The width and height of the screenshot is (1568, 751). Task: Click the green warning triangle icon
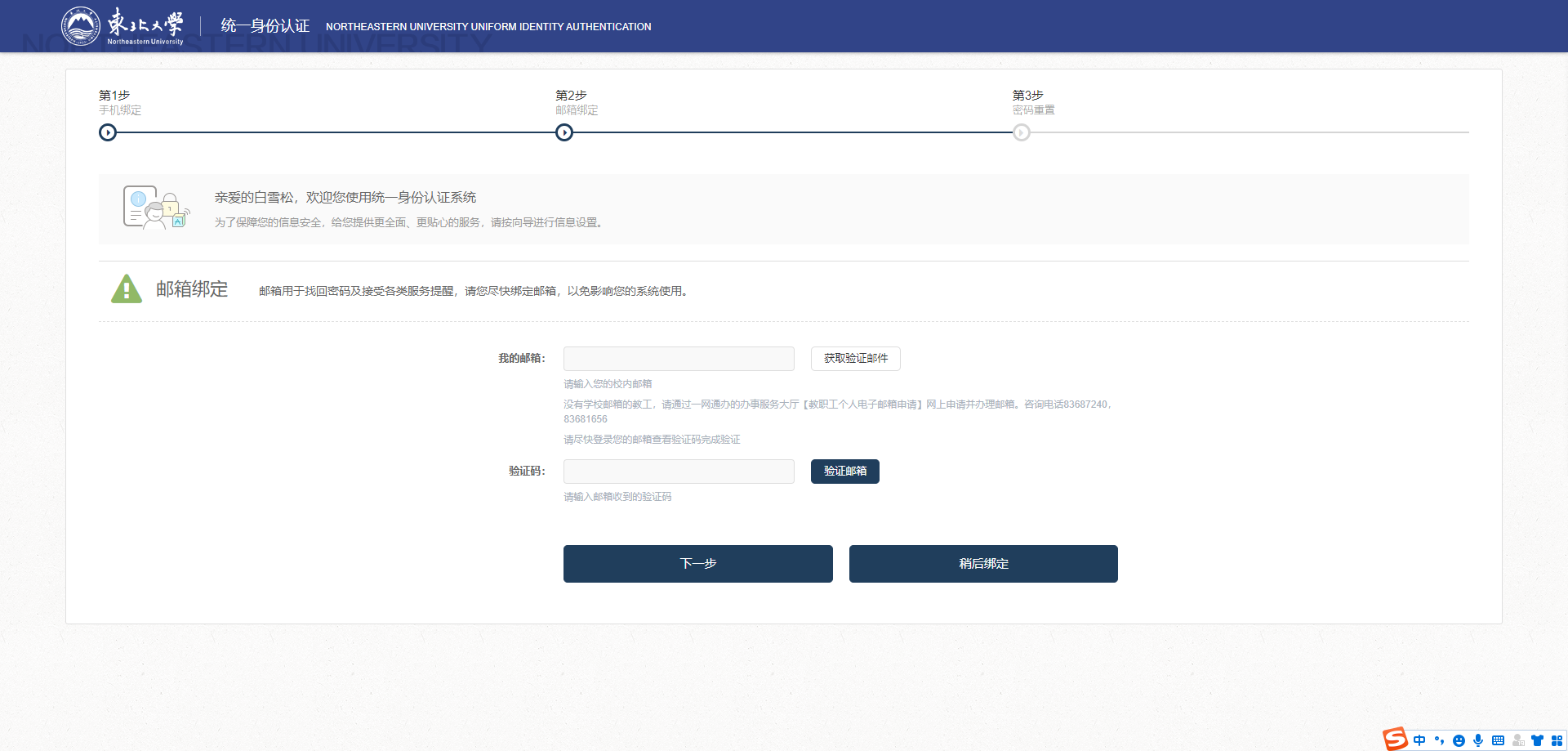[x=126, y=288]
